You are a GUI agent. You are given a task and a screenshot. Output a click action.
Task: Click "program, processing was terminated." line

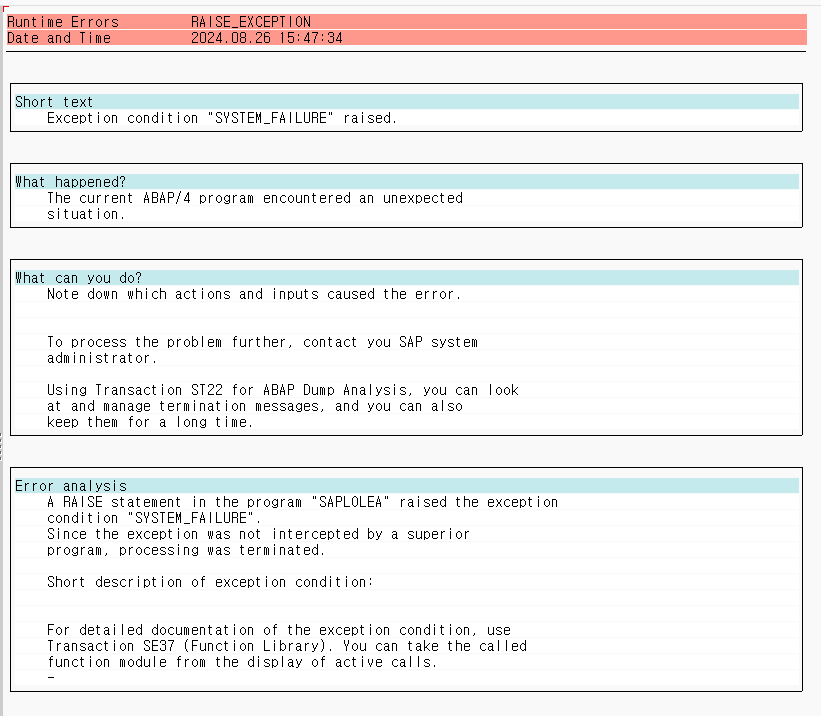point(186,550)
